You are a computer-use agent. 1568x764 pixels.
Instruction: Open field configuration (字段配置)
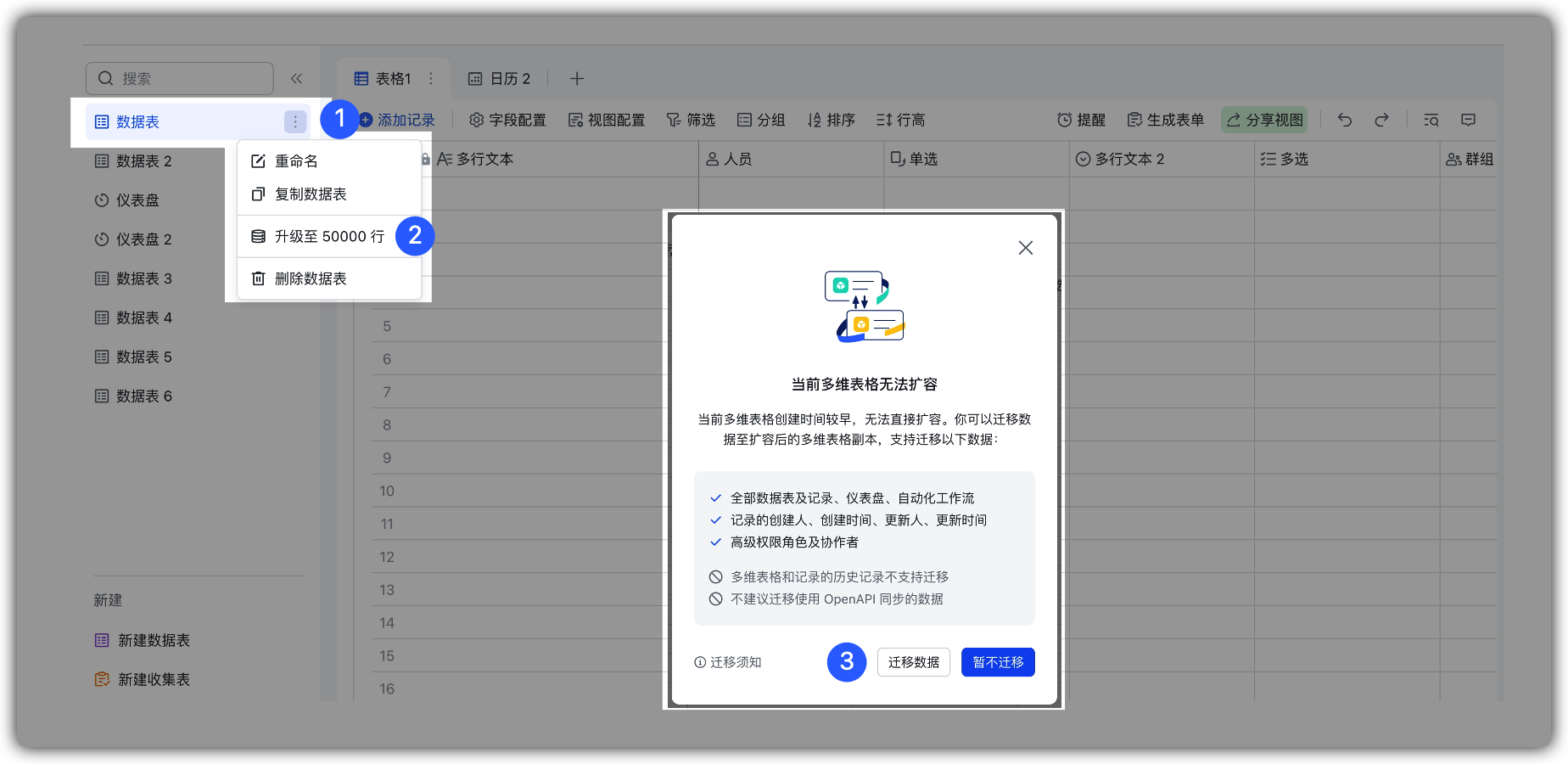pyautogui.click(x=507, y=120)
